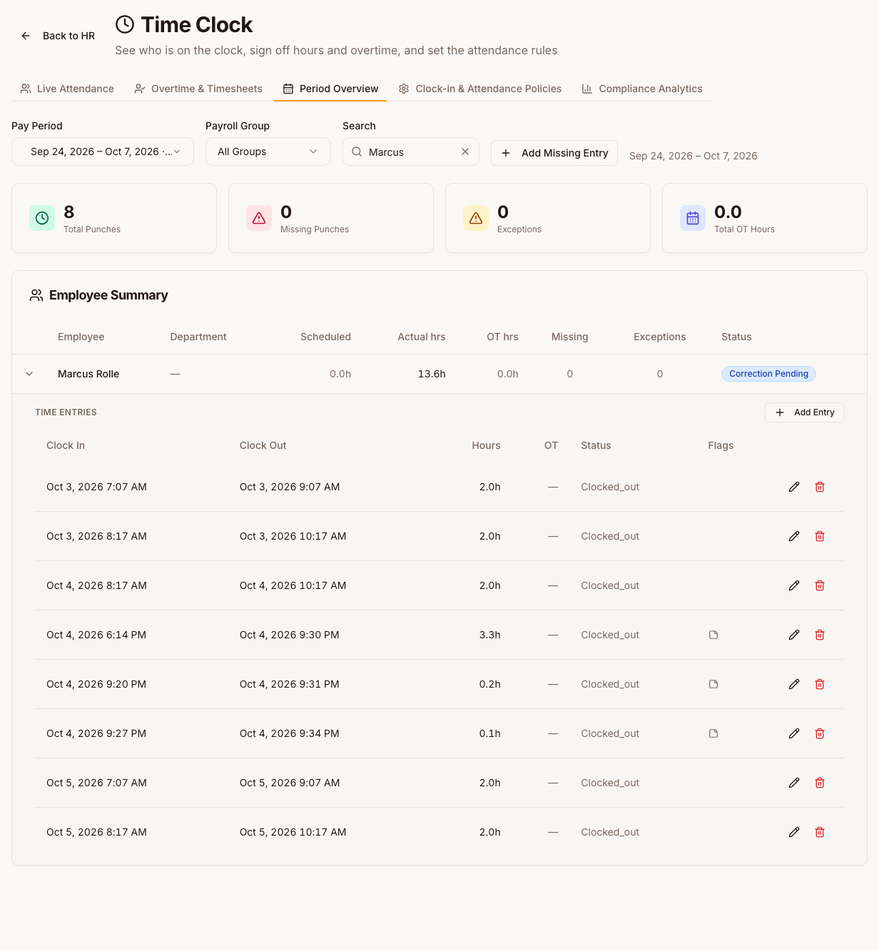Focus the Search input field
The image size is (879, 950).
tap(411, 151)
